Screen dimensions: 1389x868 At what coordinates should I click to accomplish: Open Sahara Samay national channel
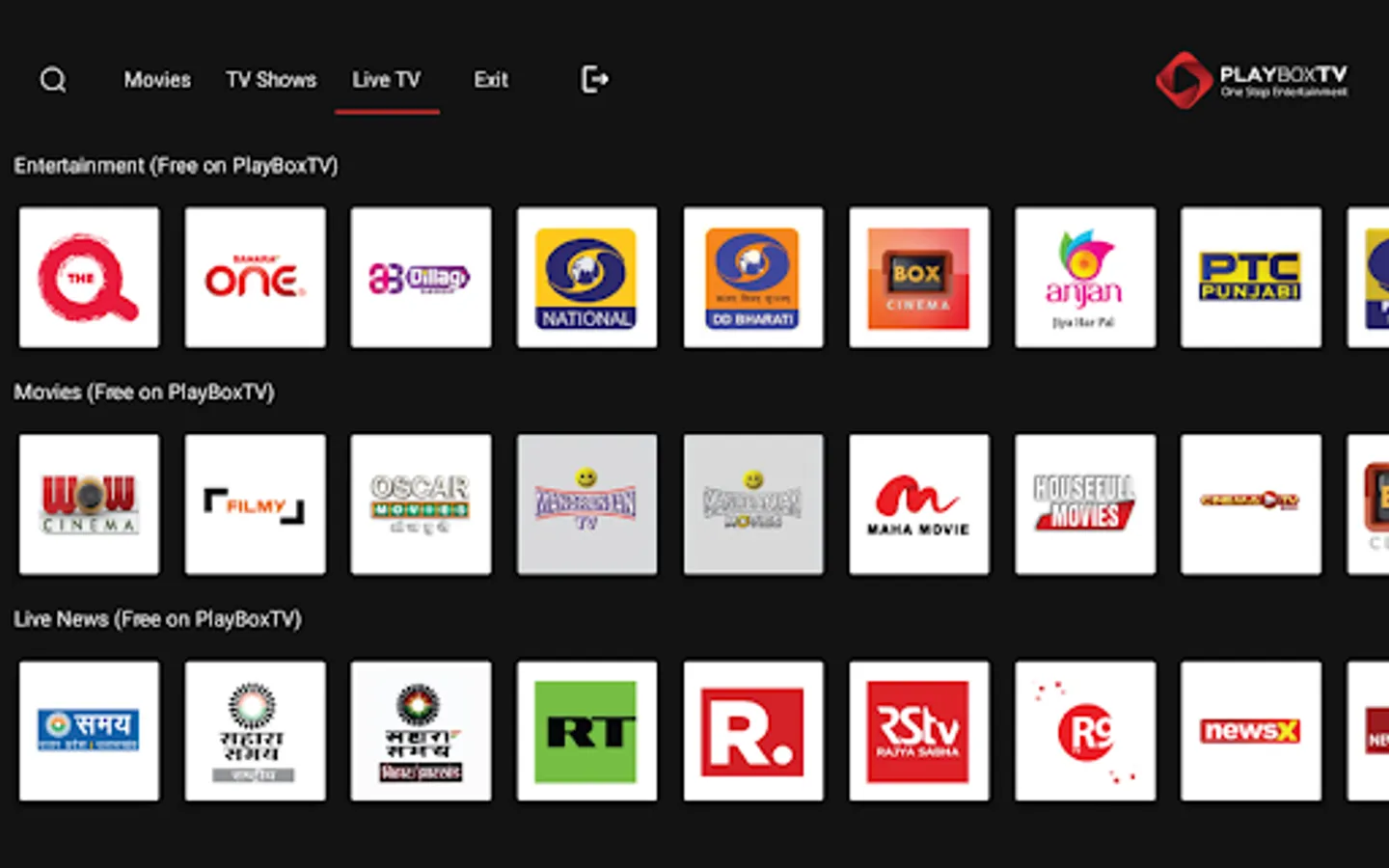pyautogui.click(x=256, y=731)
